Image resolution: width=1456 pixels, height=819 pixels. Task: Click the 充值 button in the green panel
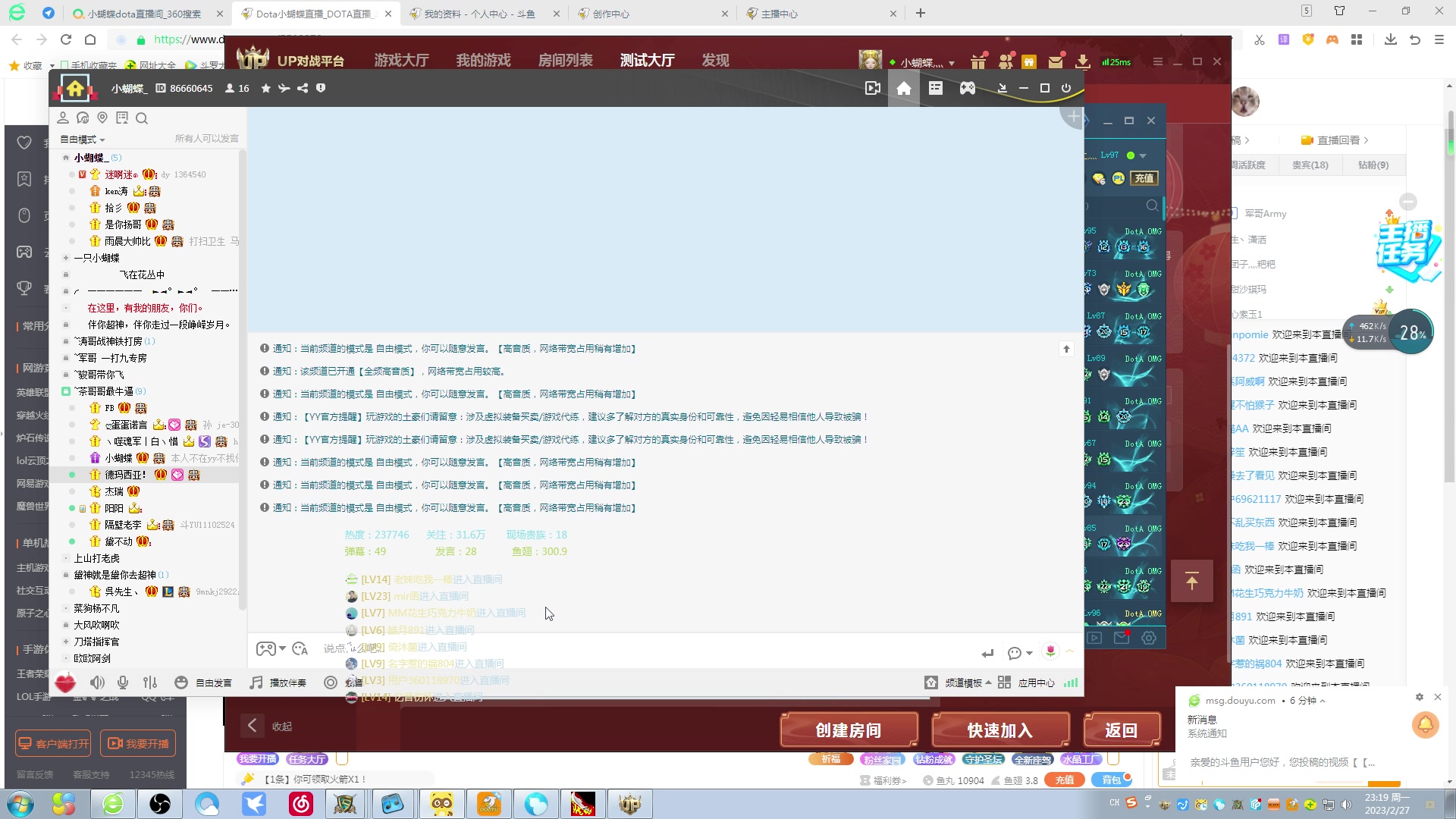click(1144, 178)
